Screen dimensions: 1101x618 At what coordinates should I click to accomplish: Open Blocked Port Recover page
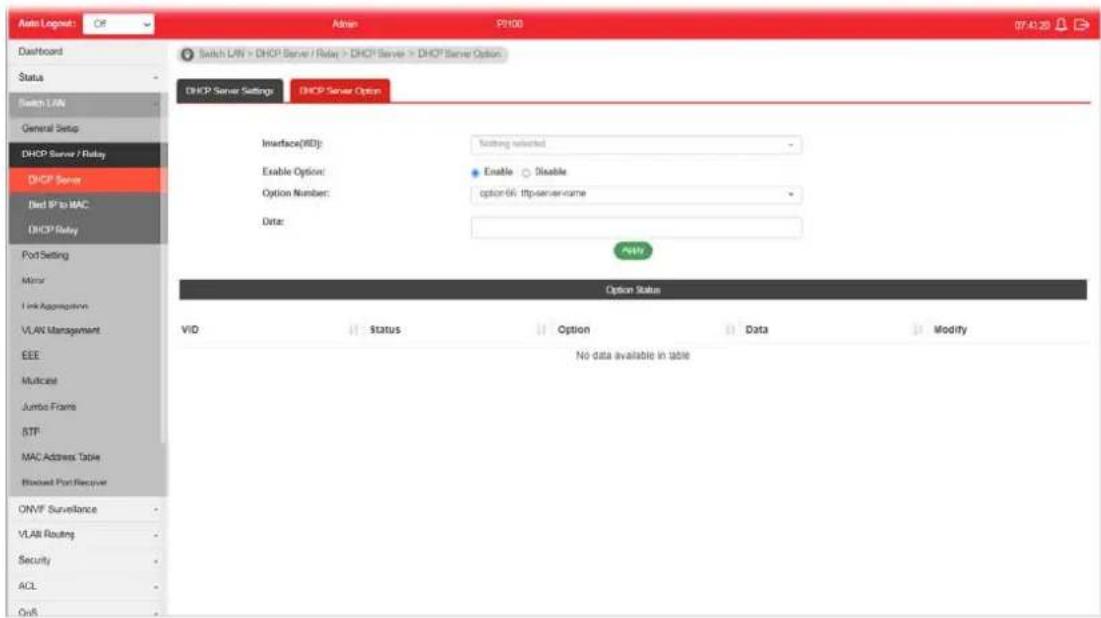tap(85, 482)
